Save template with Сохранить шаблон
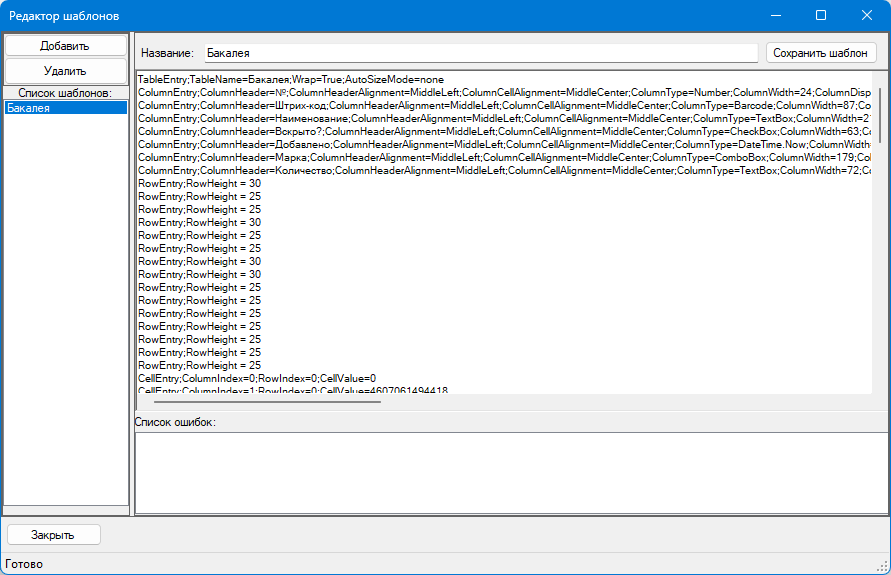This screenshot has width=891, height=575. coord(821,53)
